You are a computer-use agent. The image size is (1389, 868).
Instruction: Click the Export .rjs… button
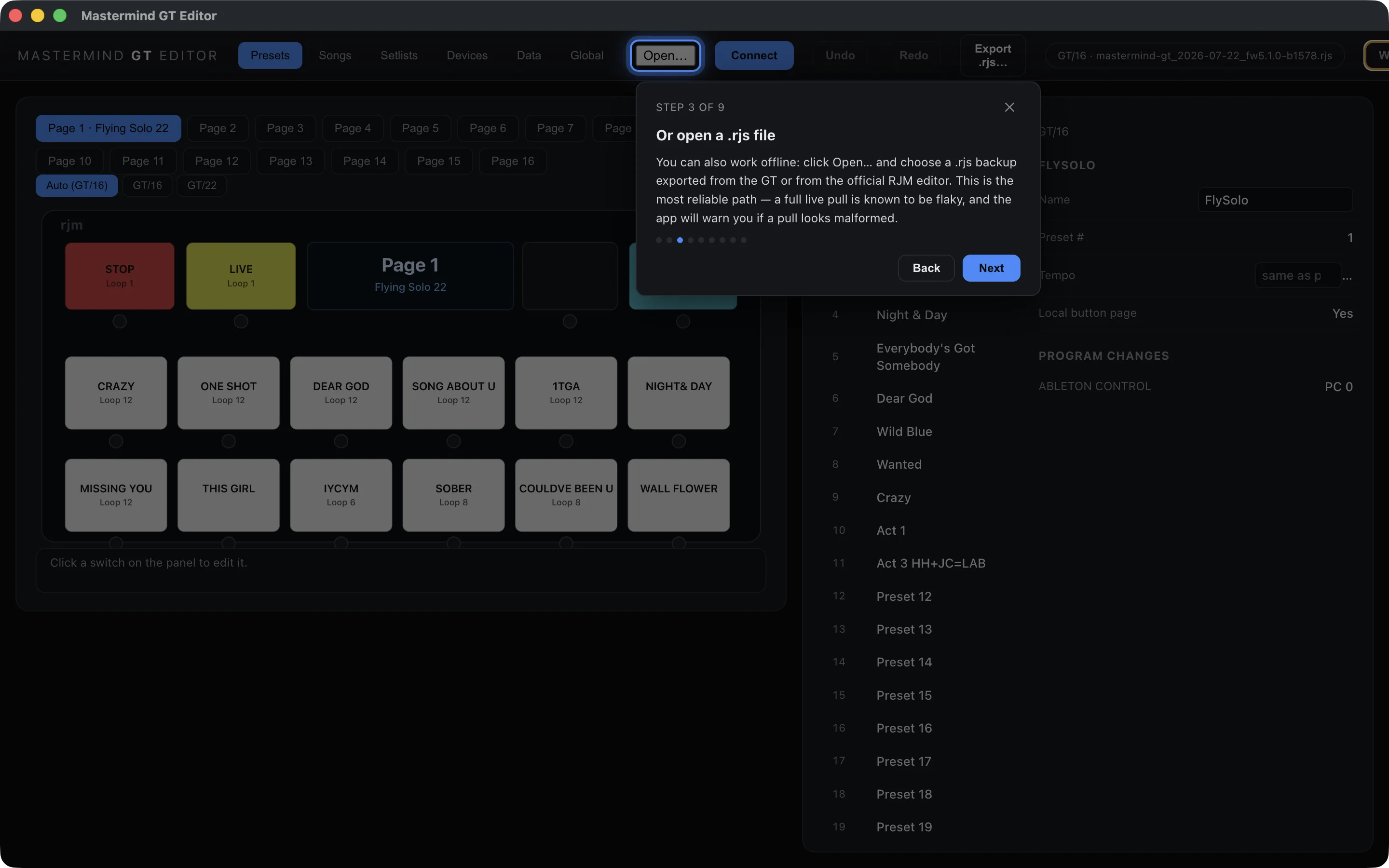993,55
